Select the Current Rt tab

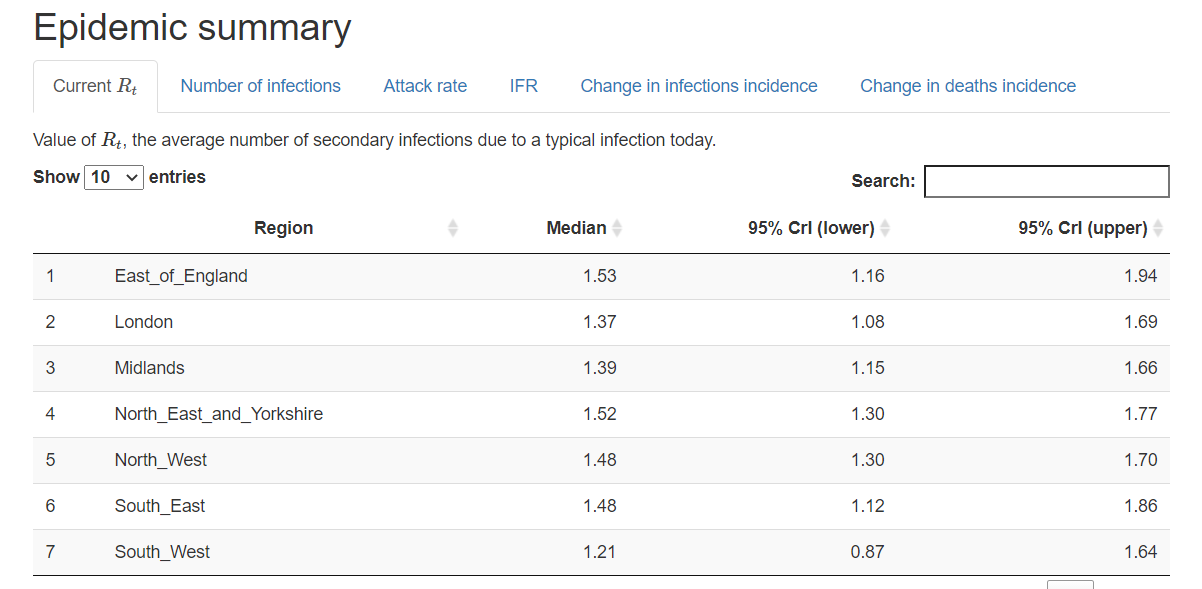pos(95,86)
